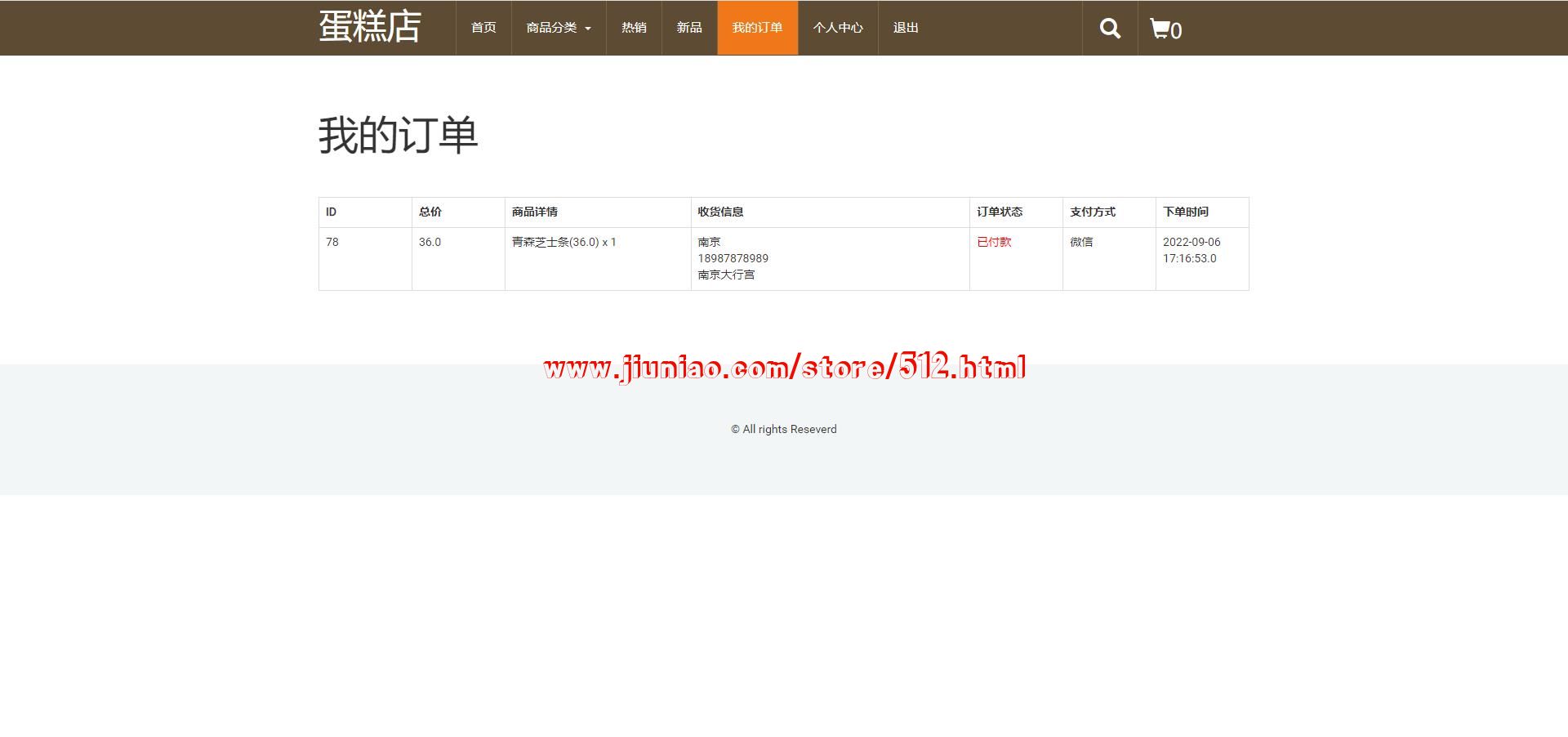Go to 首页 in navigation bar

[483, 28]
